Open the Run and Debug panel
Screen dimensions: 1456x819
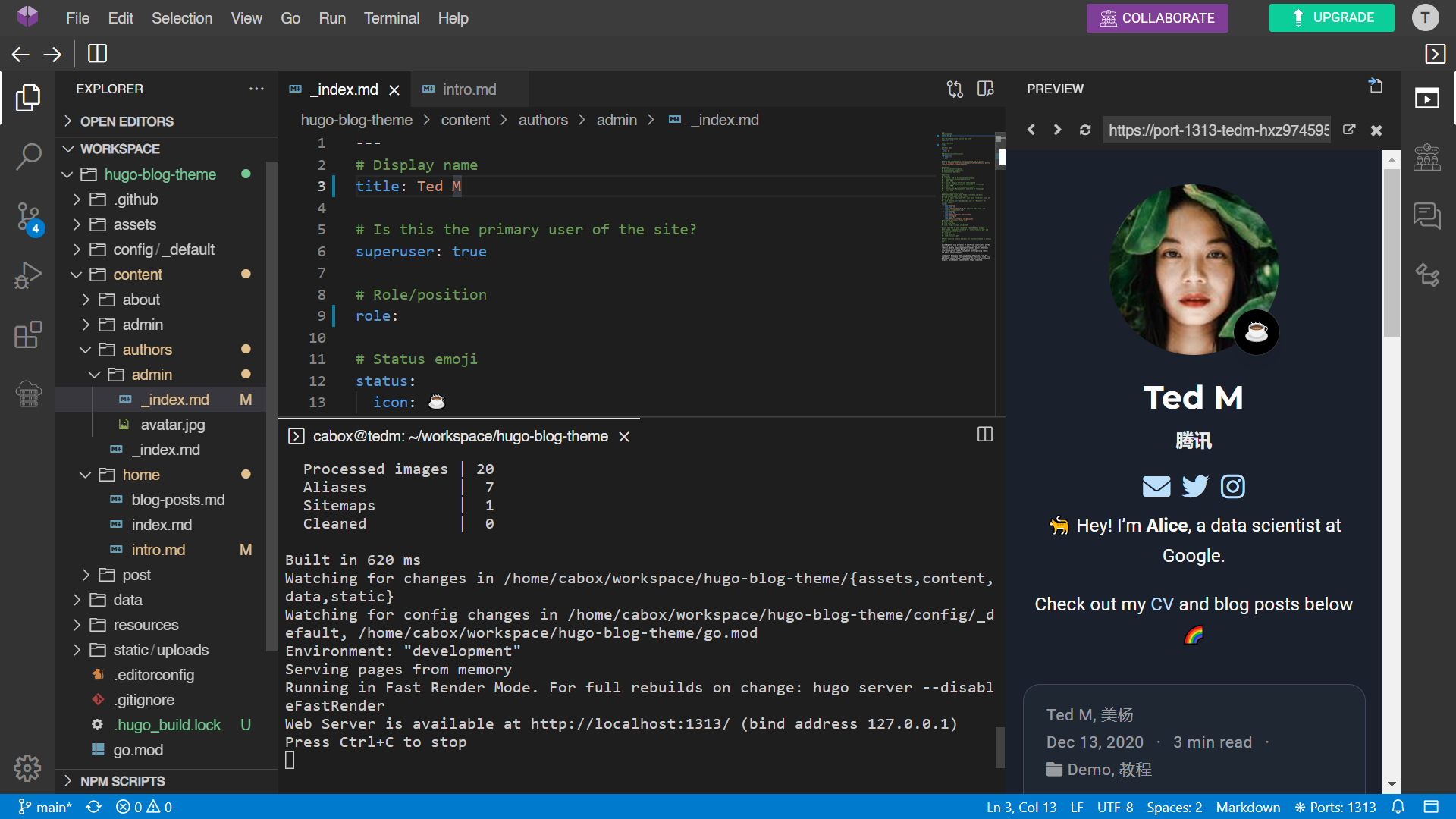click(x=28, y=275)
